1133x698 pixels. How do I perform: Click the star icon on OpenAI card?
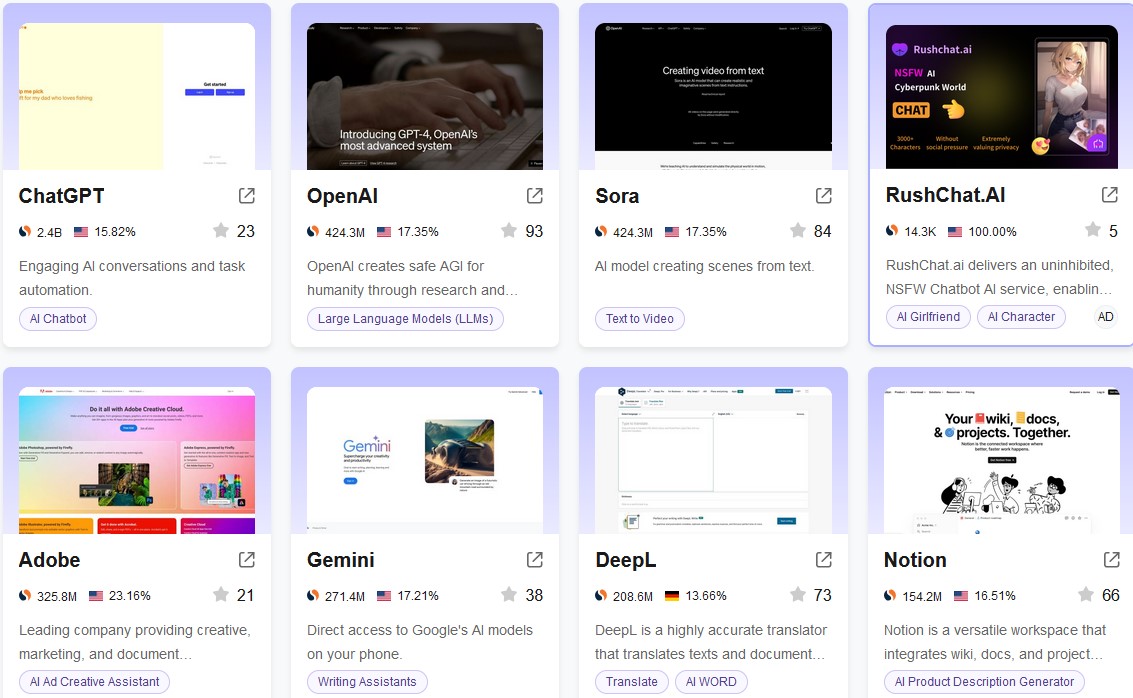[x=509, y=230]
